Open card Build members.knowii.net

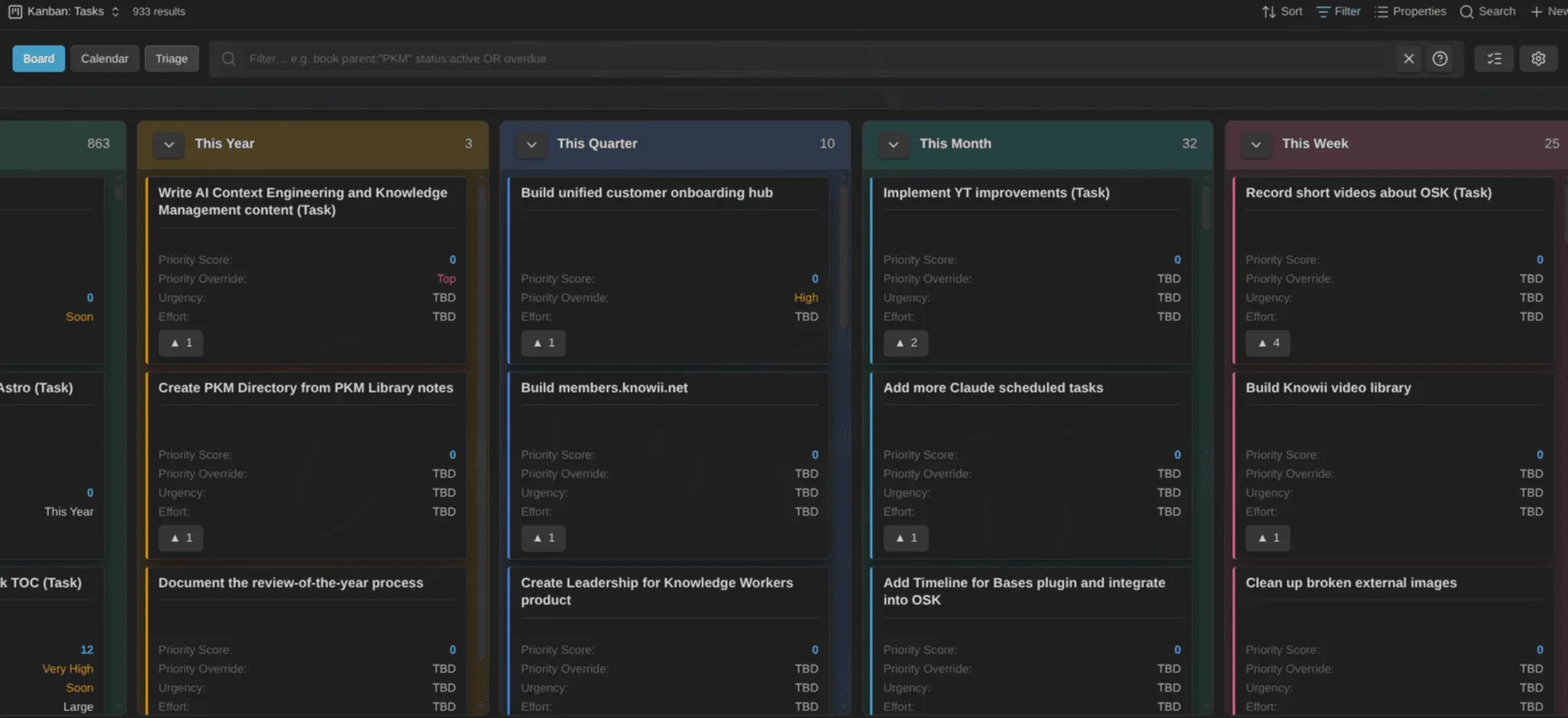(x=604, y=387)
